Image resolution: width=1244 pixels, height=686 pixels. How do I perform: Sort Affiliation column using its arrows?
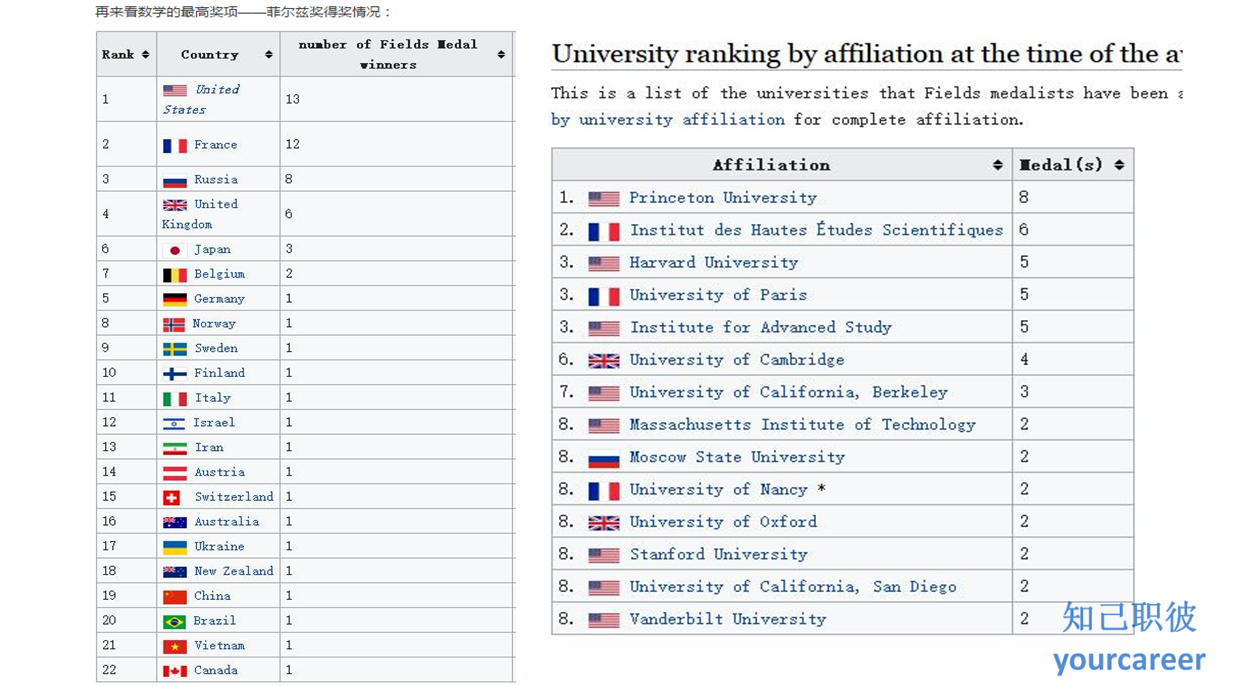click(x=997, y=165)
